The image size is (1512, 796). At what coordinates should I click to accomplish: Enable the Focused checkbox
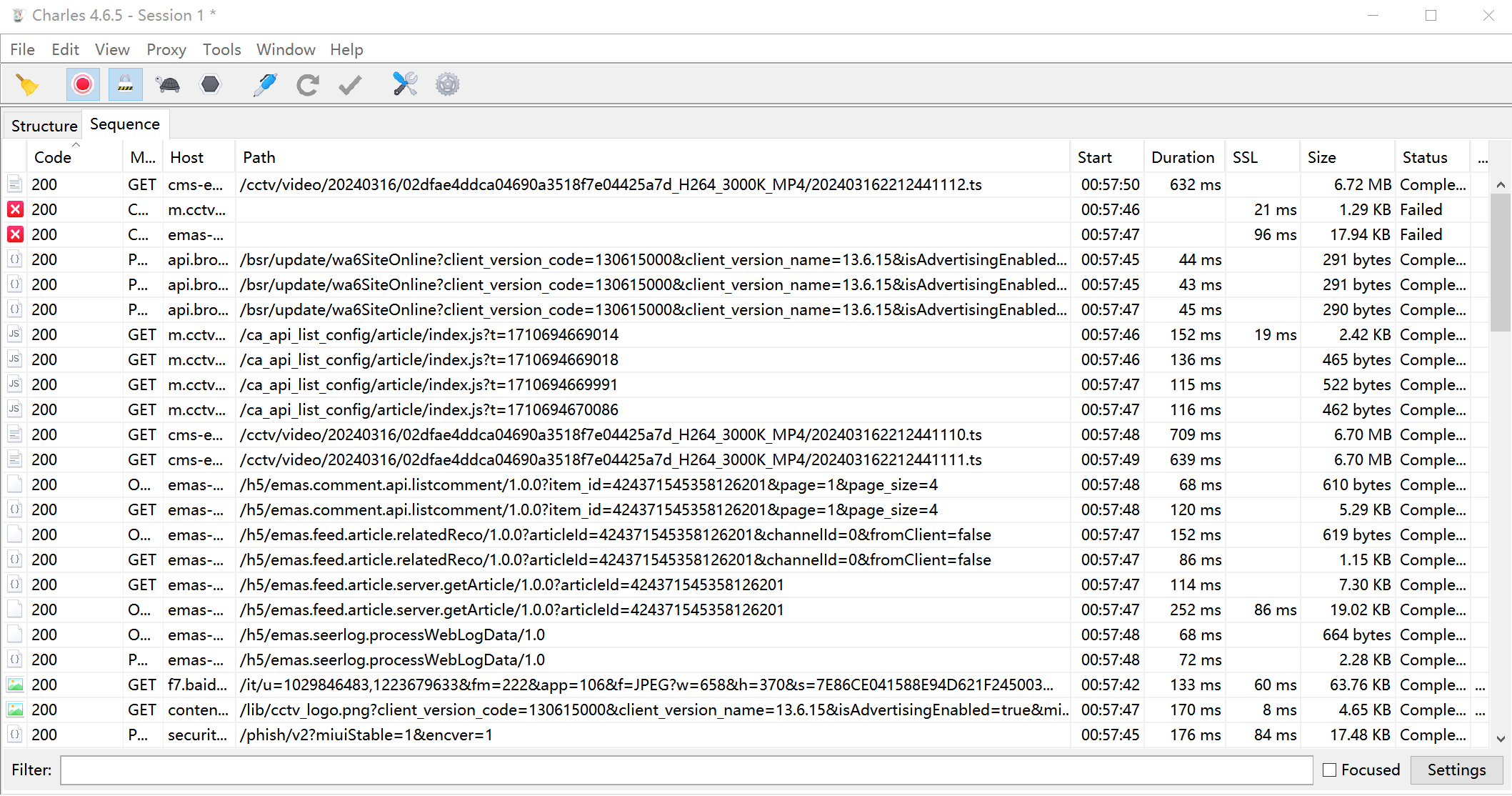1329,770
